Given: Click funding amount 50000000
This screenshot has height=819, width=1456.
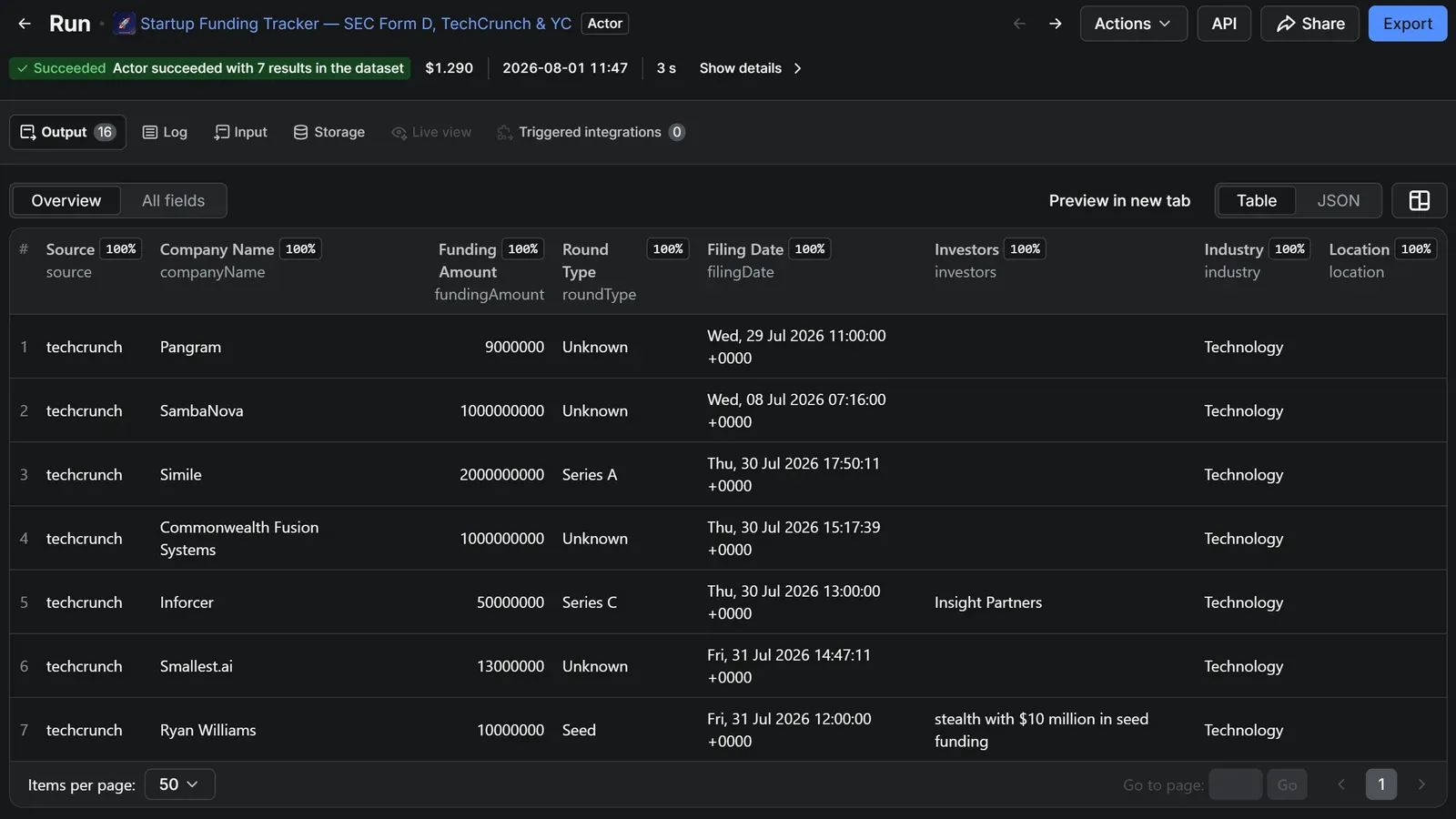Looking at the screenshot, I should (511, 602).
